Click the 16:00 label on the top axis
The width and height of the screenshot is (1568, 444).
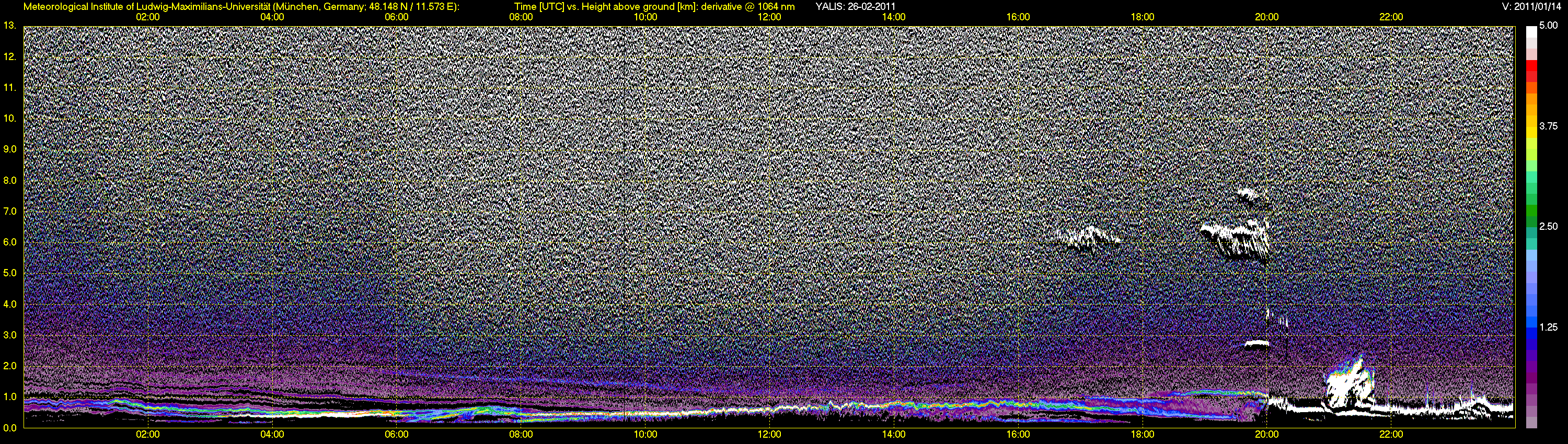(x=1018, y=17)
